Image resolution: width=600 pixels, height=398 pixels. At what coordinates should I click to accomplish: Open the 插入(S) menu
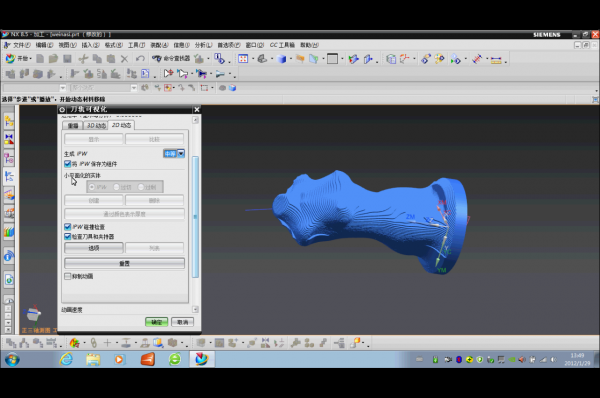coord(90,45)
